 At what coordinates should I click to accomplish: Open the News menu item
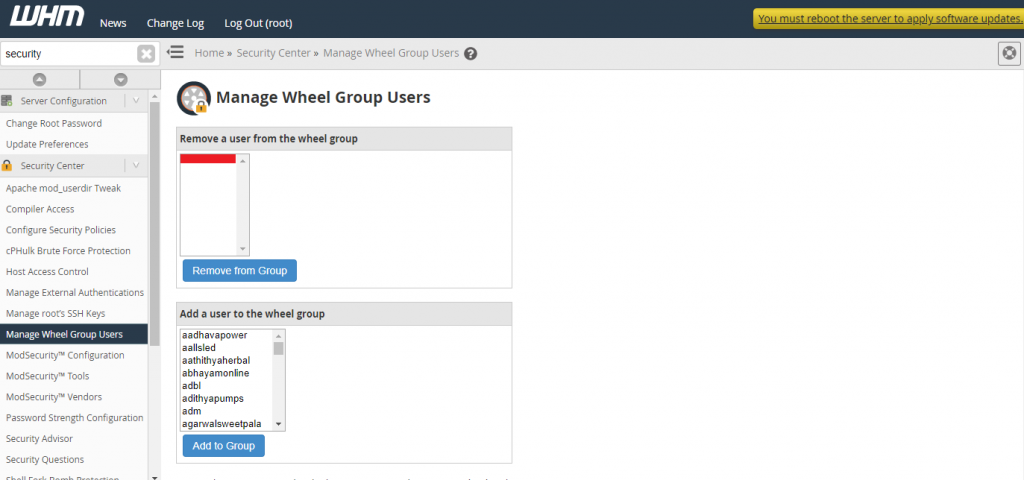click(113, 23)
